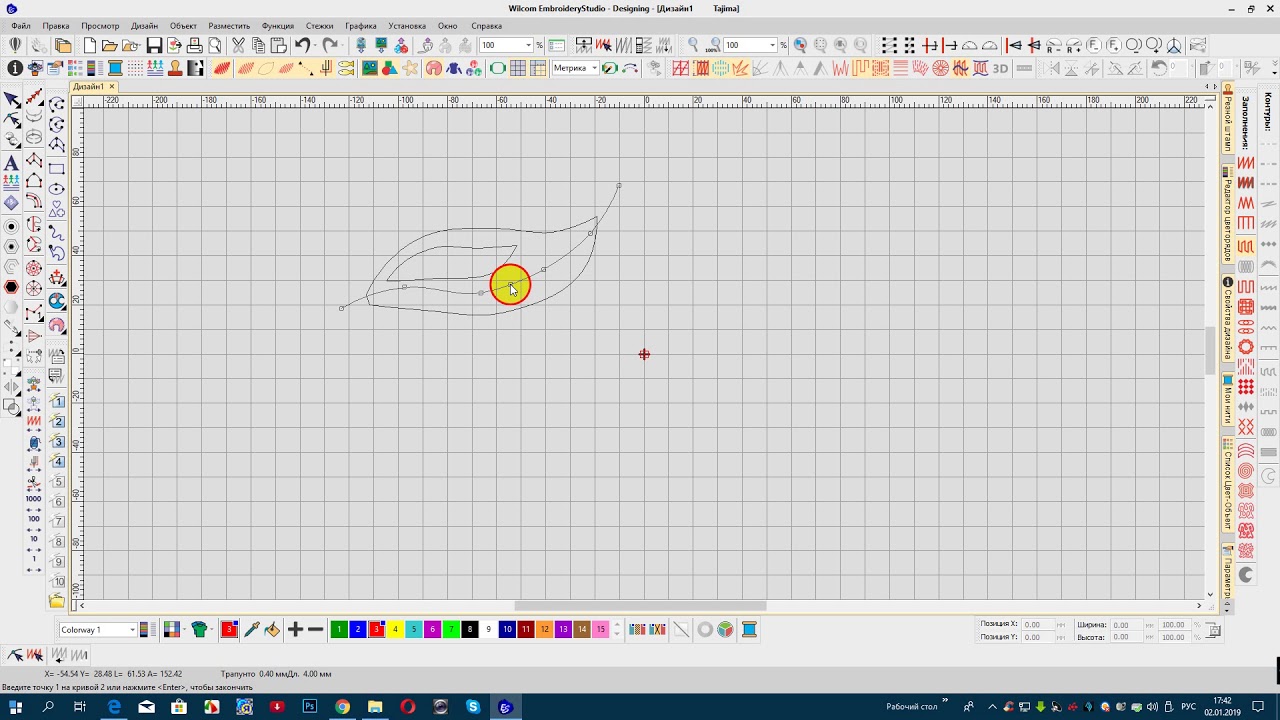This screenshot has height=720, width=1280.
Task: Click the Copy icon
Action: click(x=258, y=46)
